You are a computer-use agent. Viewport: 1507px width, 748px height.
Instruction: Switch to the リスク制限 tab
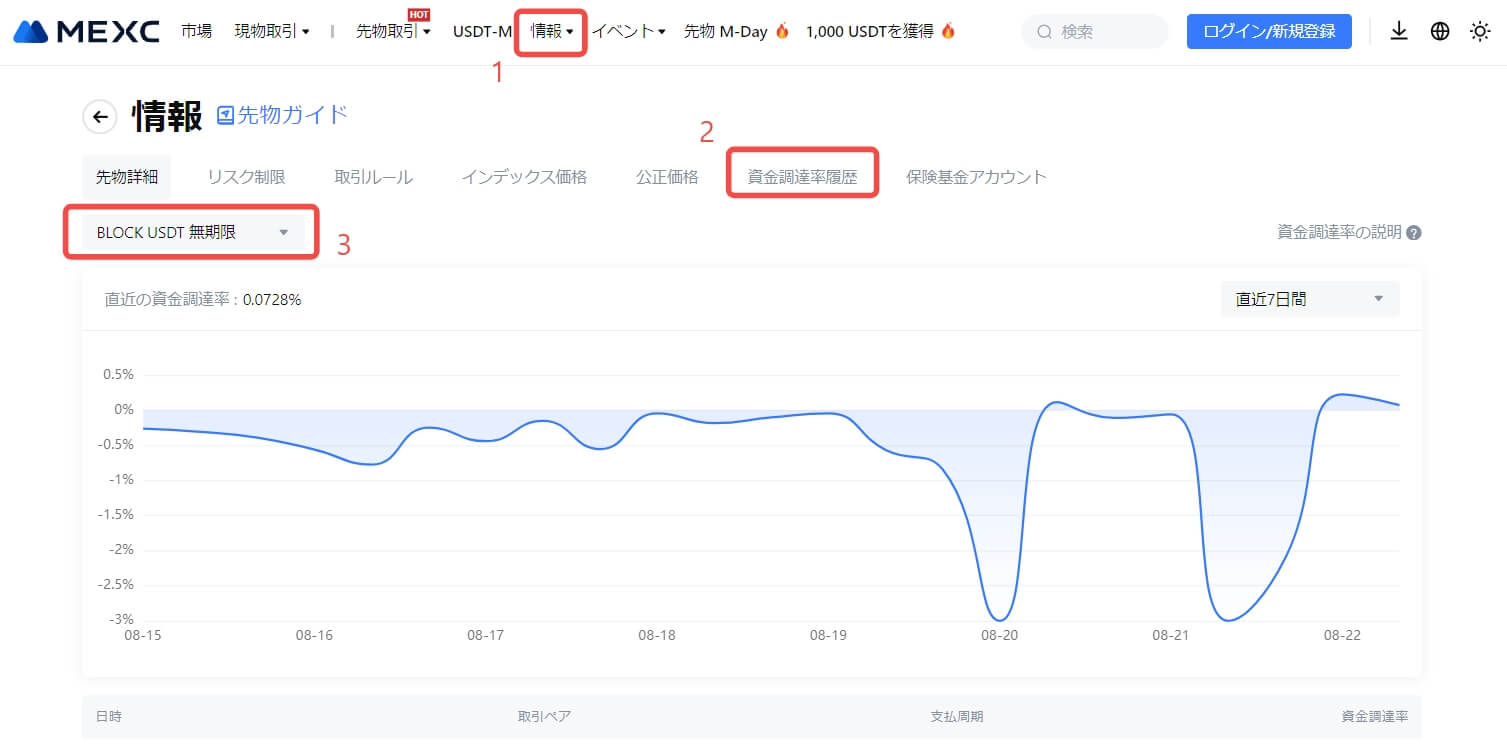click(x=246, y=177)
